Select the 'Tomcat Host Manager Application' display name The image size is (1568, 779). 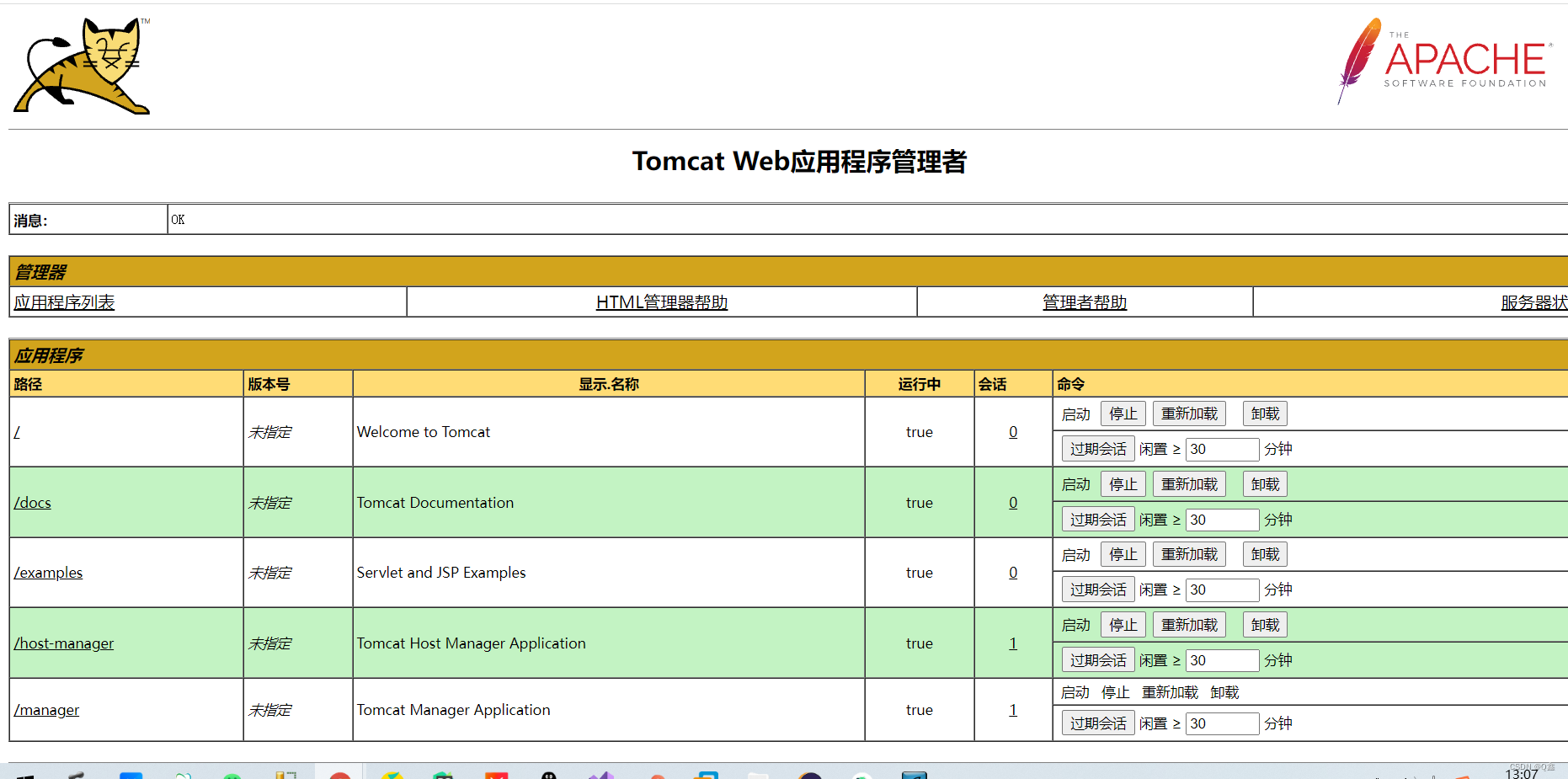click(472, 643)
